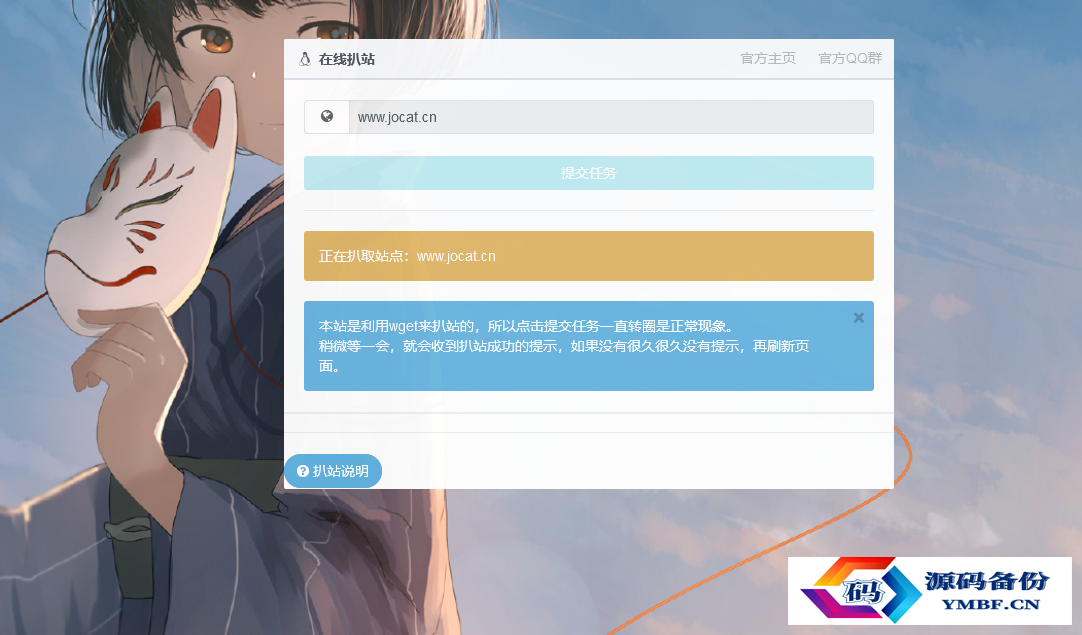The width and height of the screenshot is (1082, 635).
Task: Click the 正在扒取站点 status alert
Action: [589, 256]
